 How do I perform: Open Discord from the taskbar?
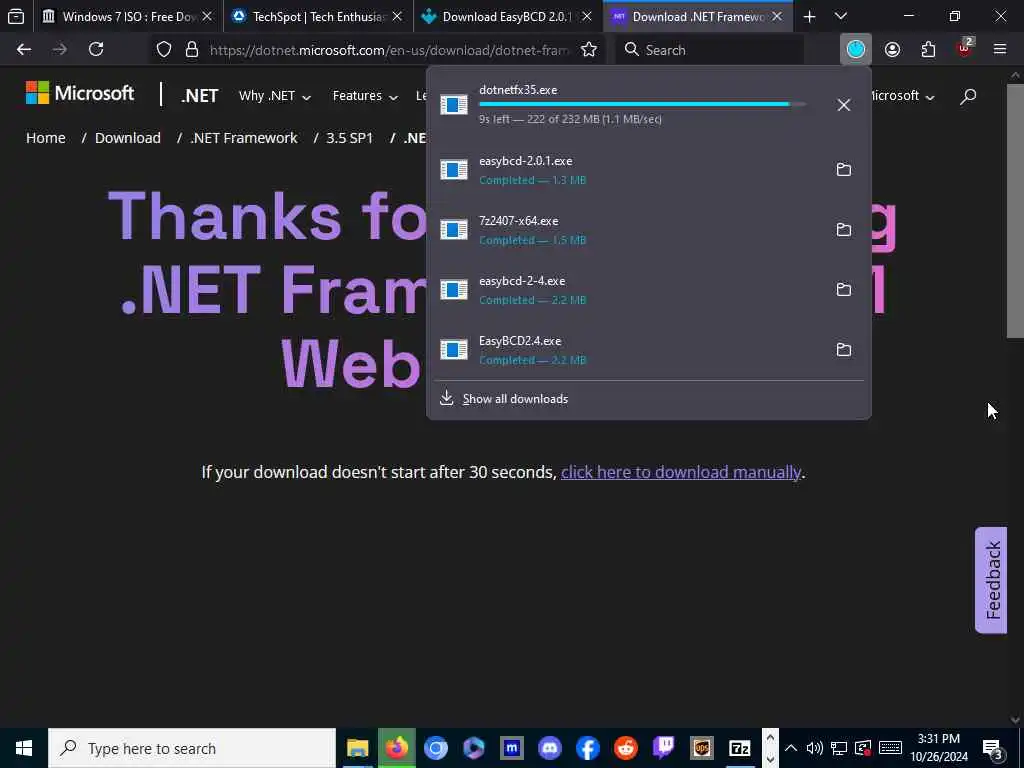tap(549, 748)
